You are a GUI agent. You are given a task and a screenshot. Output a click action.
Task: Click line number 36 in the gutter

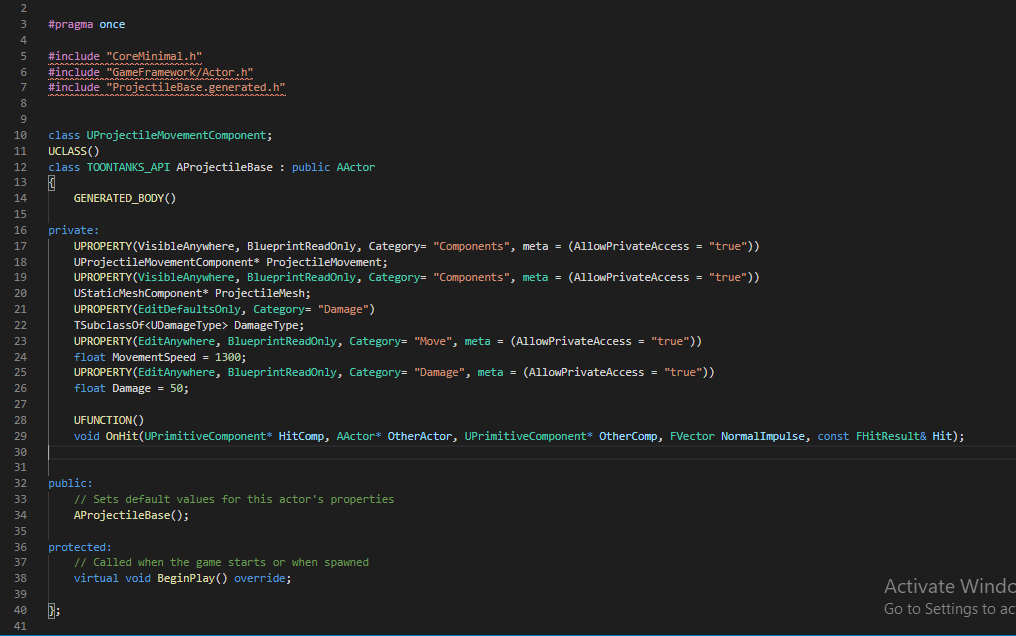[x=21, y=547]
